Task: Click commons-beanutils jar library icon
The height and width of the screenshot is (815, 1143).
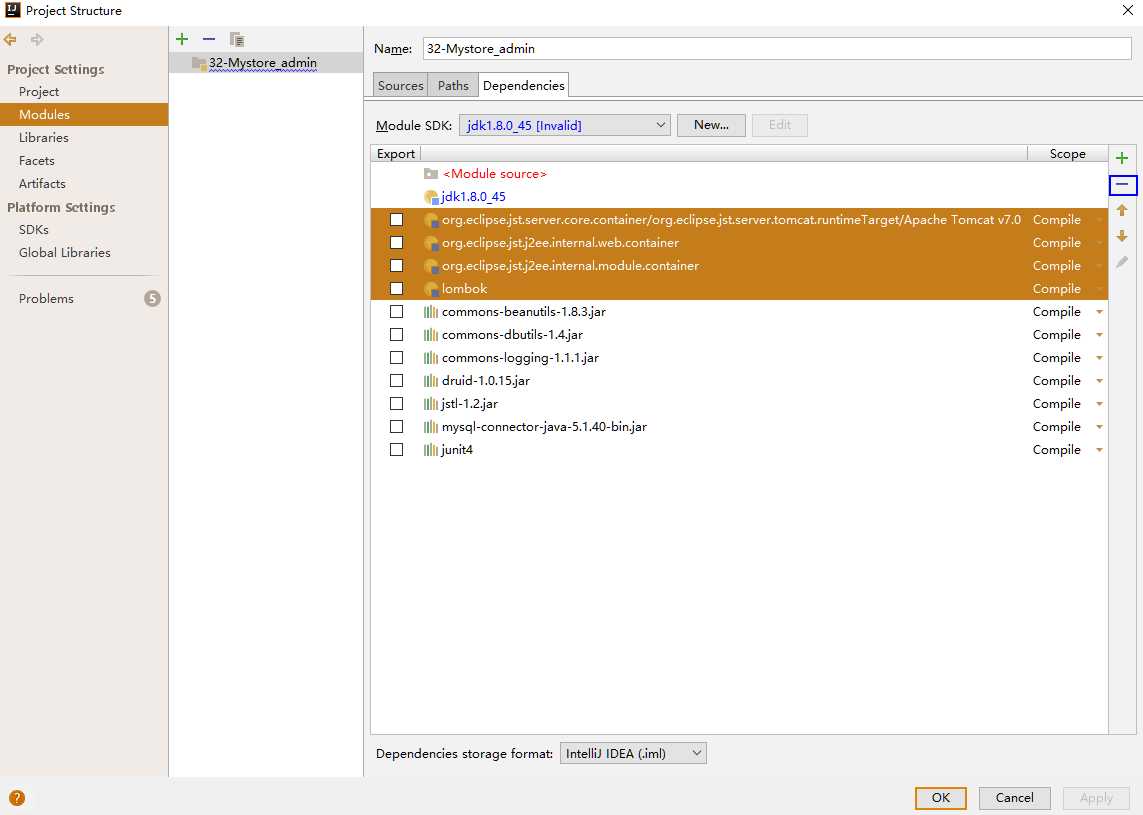Action: coord(431,312)
